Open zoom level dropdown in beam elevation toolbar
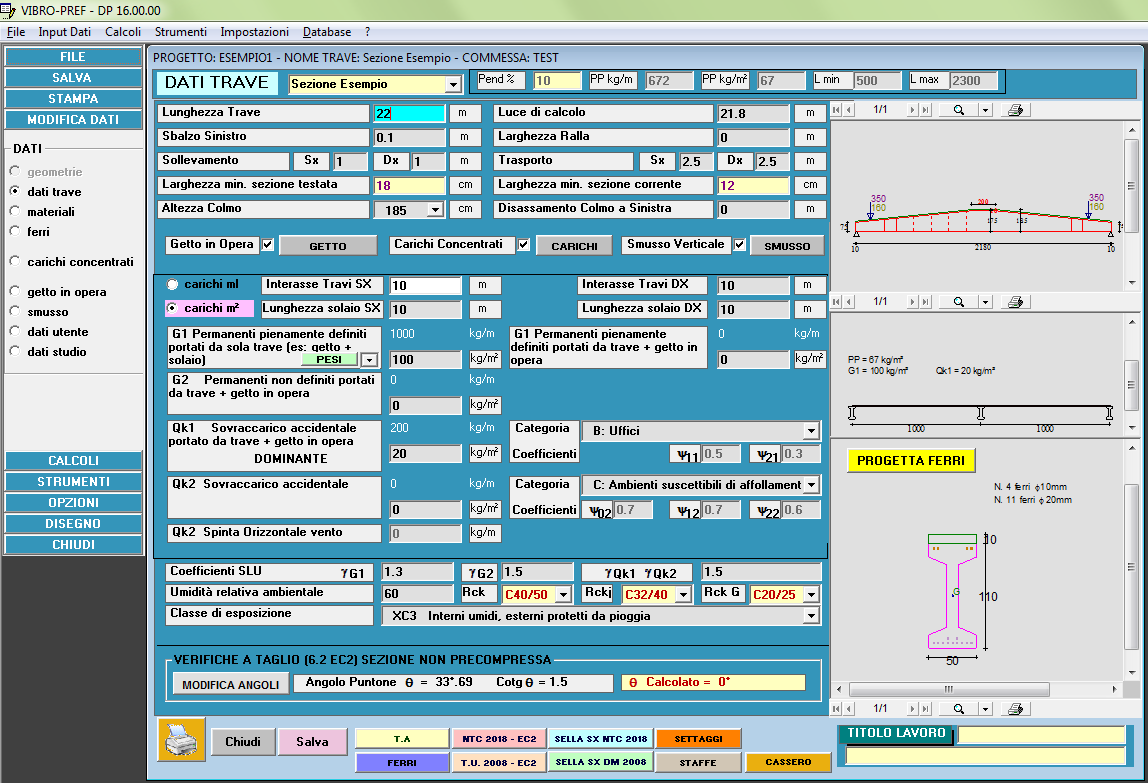This screenshot has width=1148, height=783. (985, 110)
